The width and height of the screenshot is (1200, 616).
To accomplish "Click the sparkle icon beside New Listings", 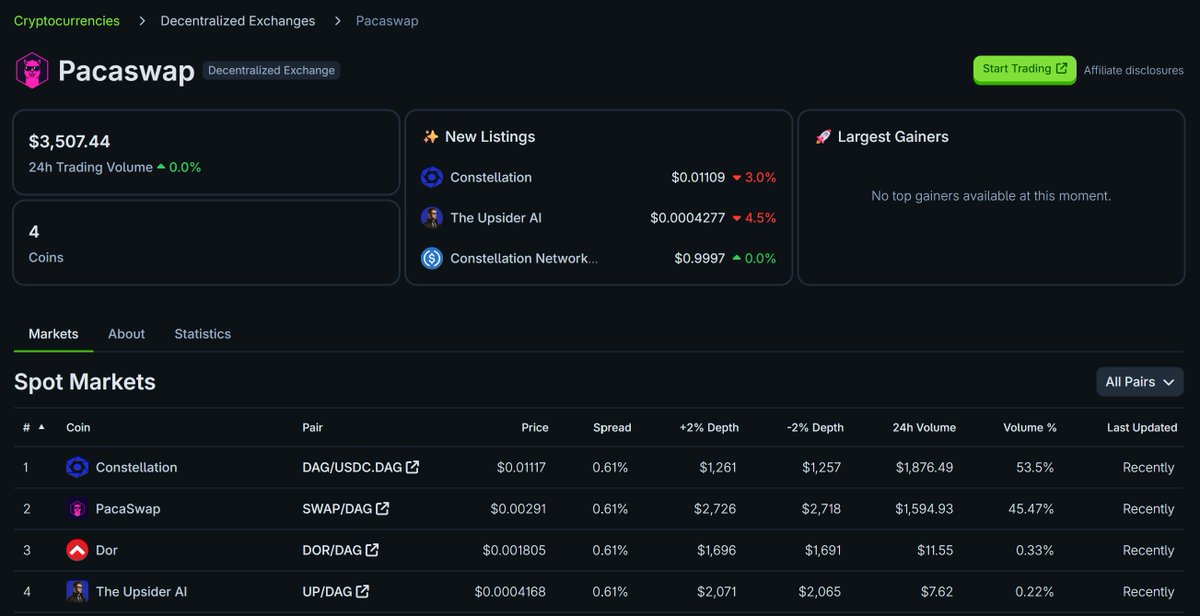I will [431, 137].
